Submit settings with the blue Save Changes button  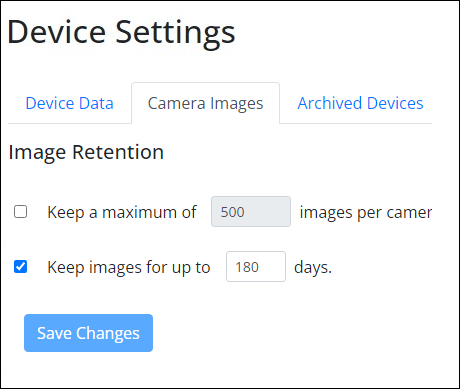pyautogui.click(x=88, y=333)
